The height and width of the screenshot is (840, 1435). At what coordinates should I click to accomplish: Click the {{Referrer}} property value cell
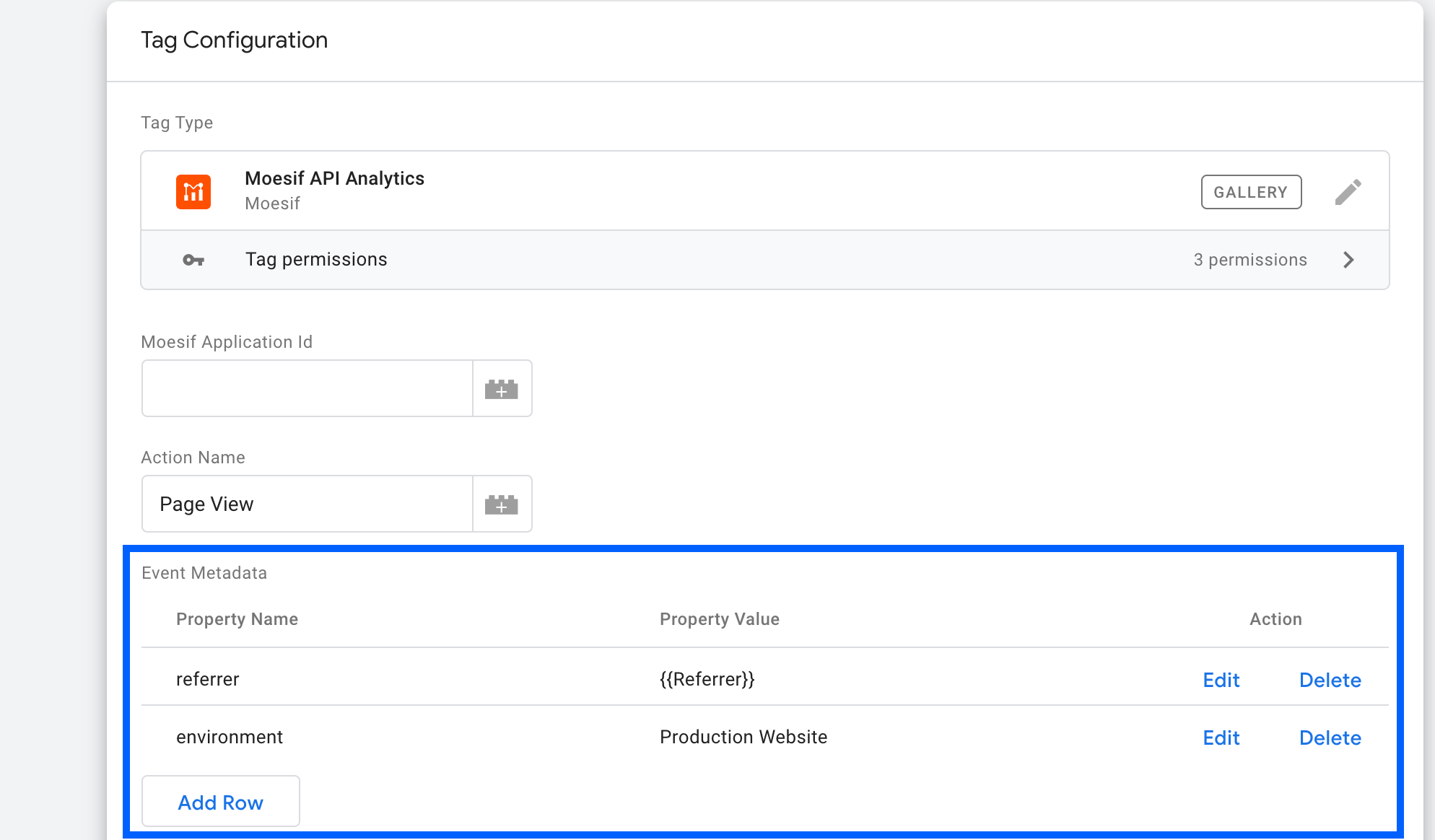pos(707,679)
